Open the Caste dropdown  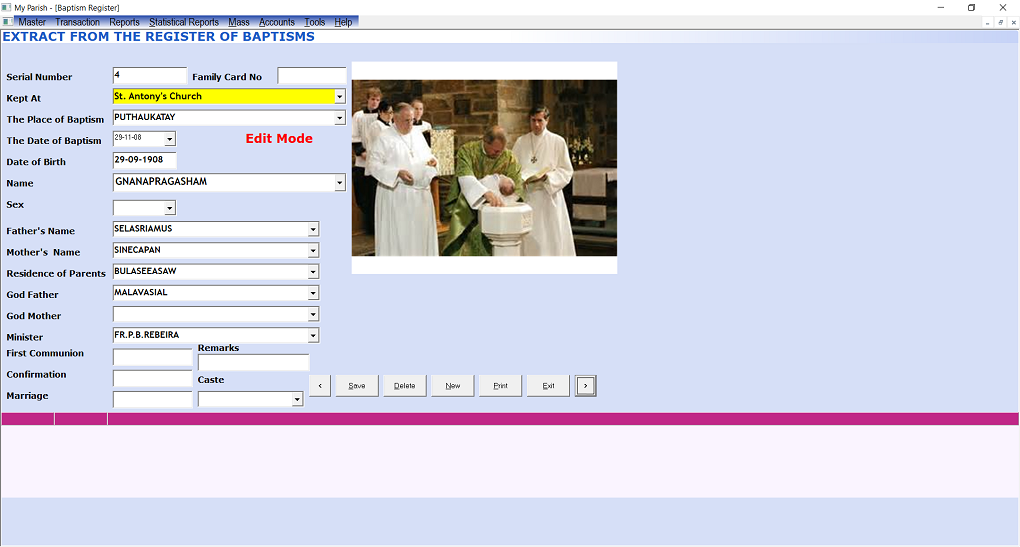[297, 400]
